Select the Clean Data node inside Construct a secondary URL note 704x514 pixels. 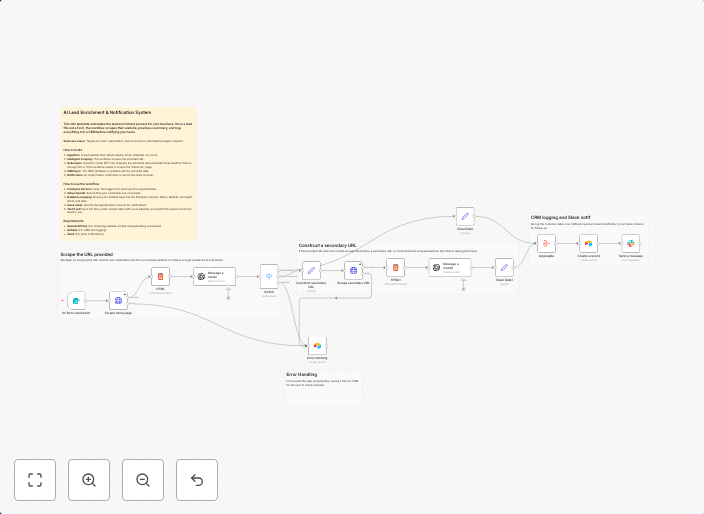504,268
